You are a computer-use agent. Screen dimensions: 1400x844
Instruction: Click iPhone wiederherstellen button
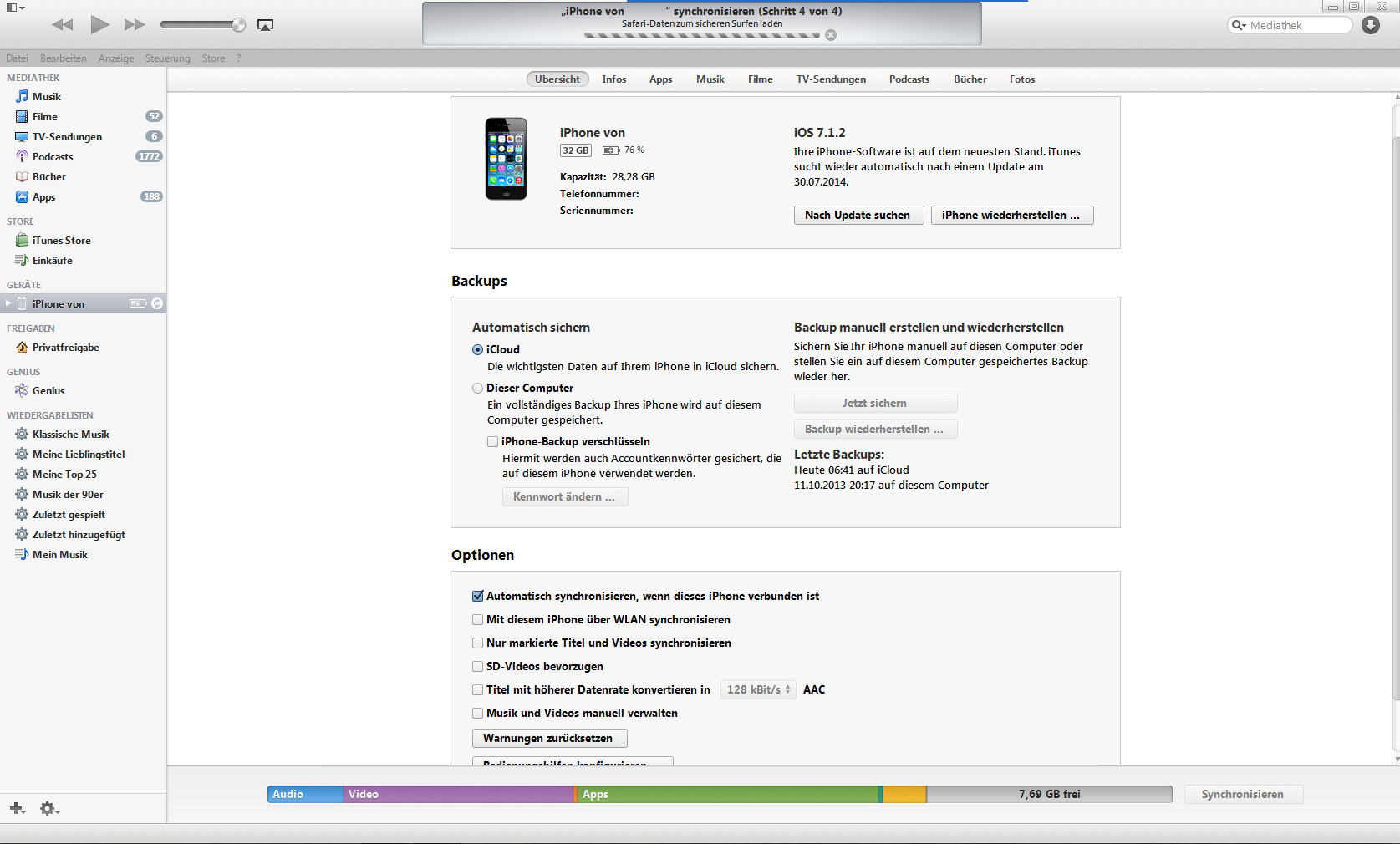1012,215
